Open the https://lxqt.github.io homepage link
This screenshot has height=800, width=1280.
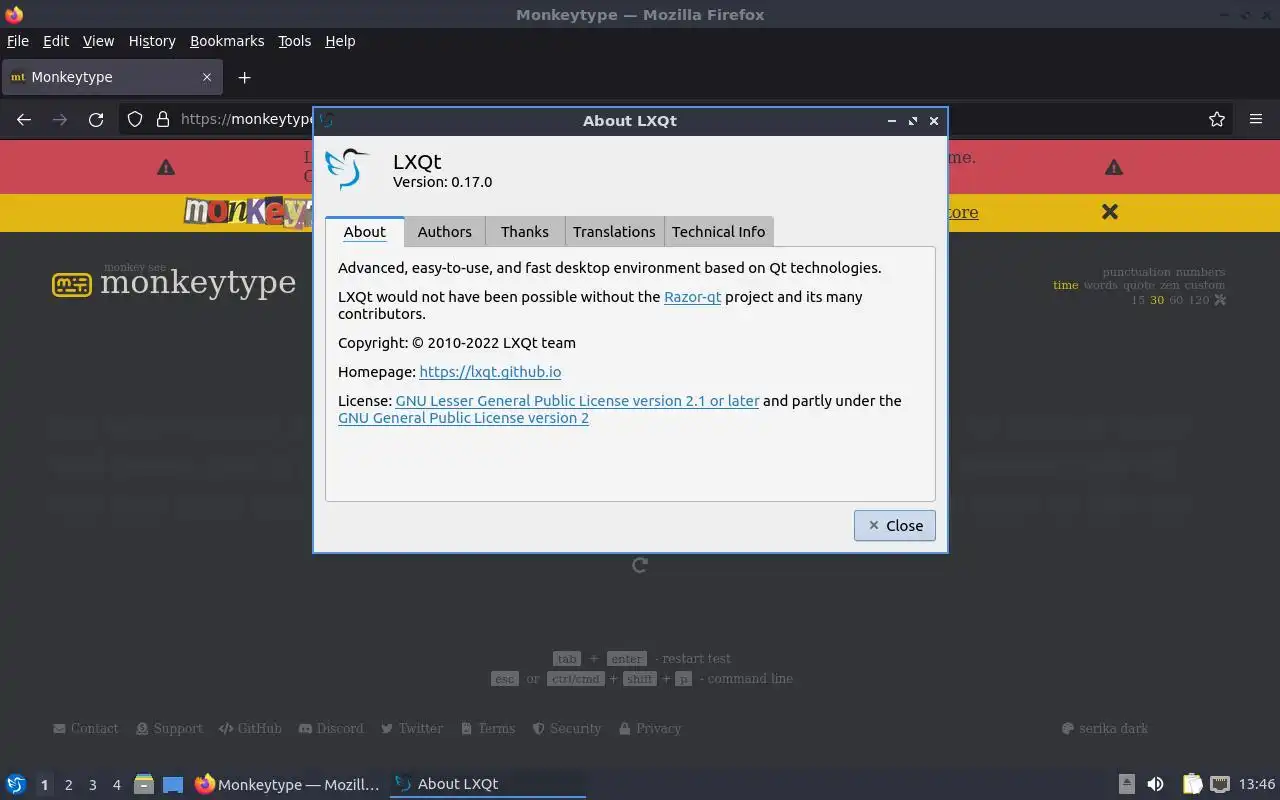click(490, 372)
